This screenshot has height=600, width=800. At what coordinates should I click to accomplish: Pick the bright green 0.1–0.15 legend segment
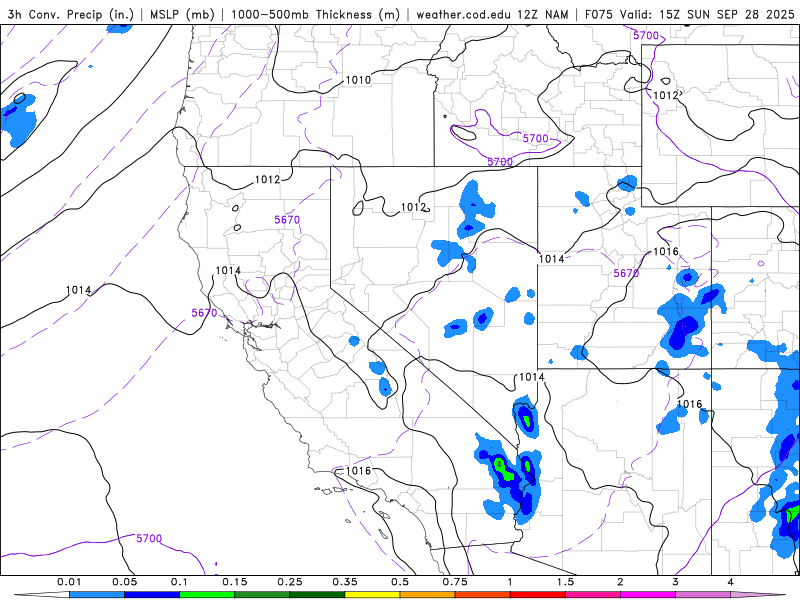tap(207, 594)
